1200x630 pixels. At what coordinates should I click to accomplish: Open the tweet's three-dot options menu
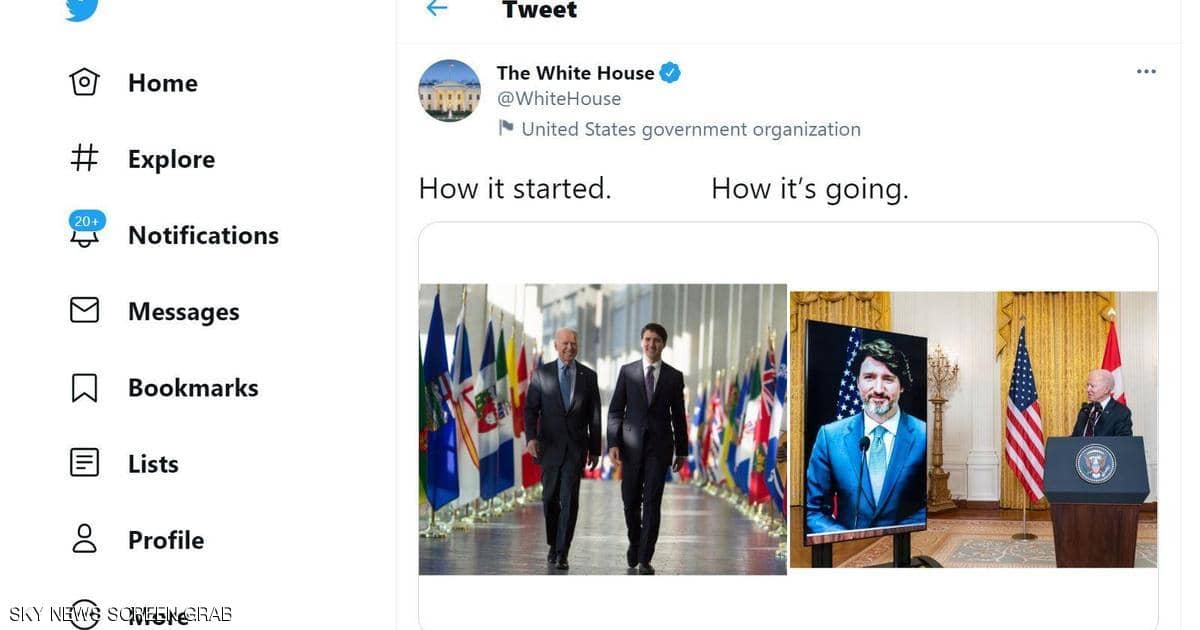[1146, 72]
